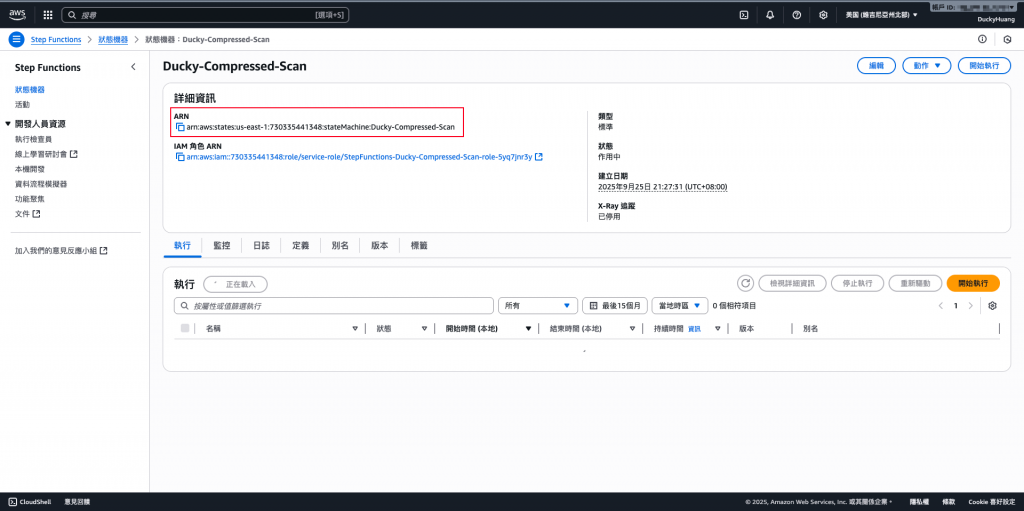Open 狀態機器 in the sidebar
1024x511 pixels.
tap(30, 90)
